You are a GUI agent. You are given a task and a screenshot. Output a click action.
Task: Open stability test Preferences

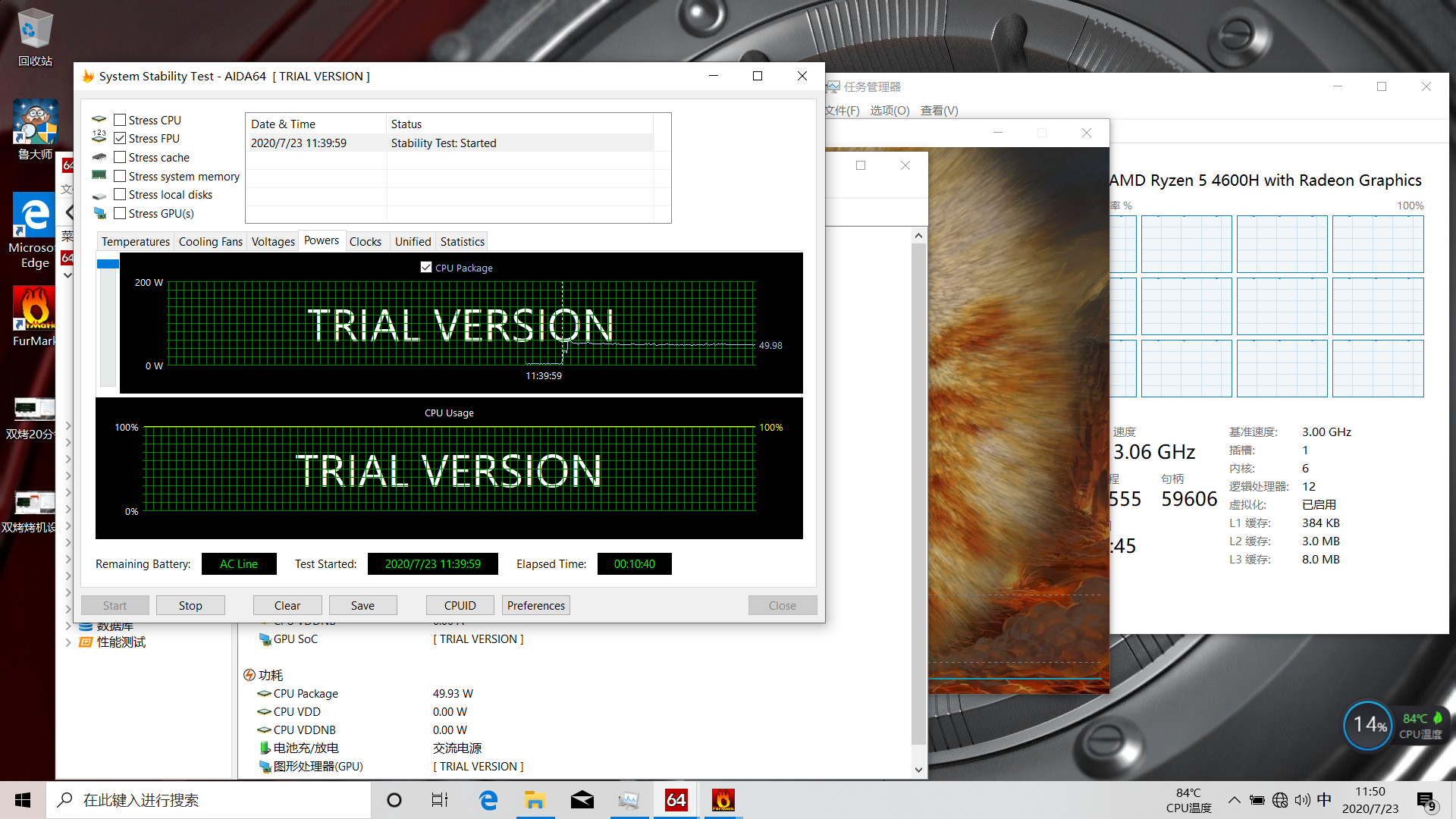[536, 605]
